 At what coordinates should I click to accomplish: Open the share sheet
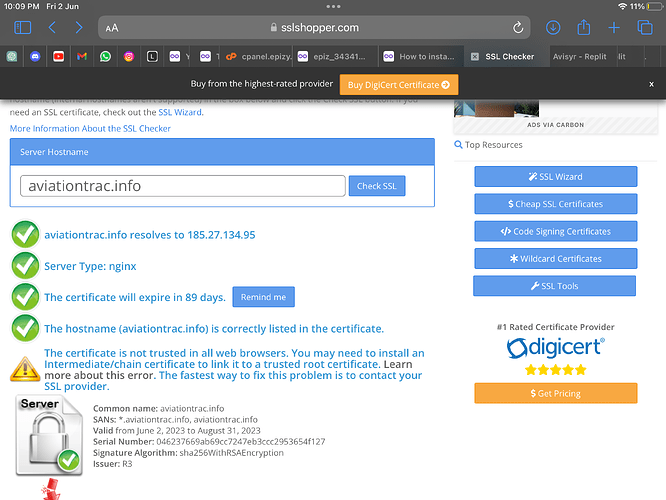pyautogui.click(x=584, y=27)
